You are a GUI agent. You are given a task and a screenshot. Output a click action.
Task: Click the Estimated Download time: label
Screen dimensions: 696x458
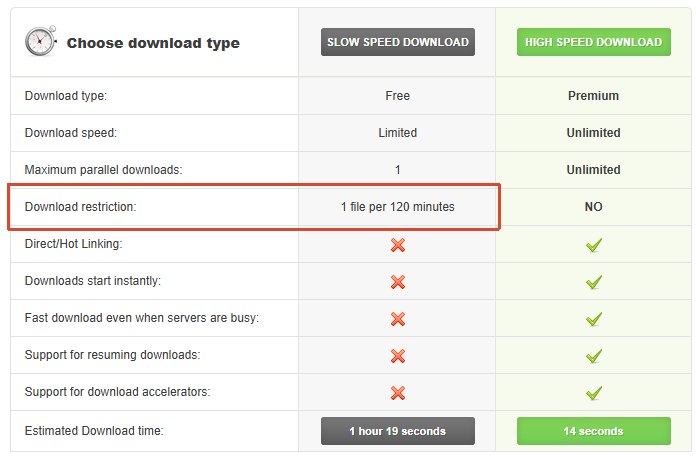pyautogui.click(x=94, y=431)
